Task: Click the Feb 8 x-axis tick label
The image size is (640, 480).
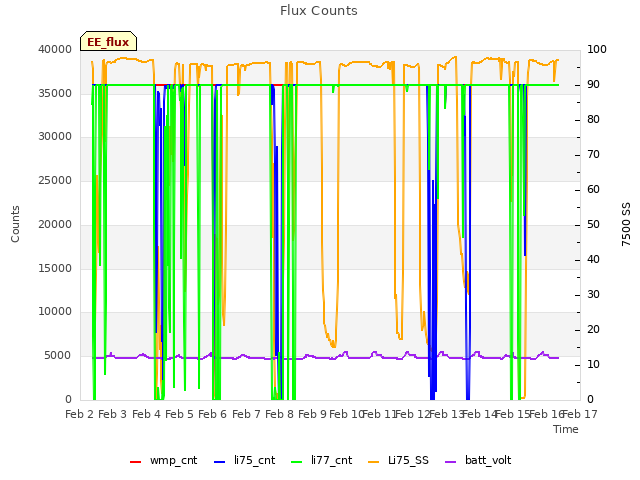Action: [x=279, y=414]
